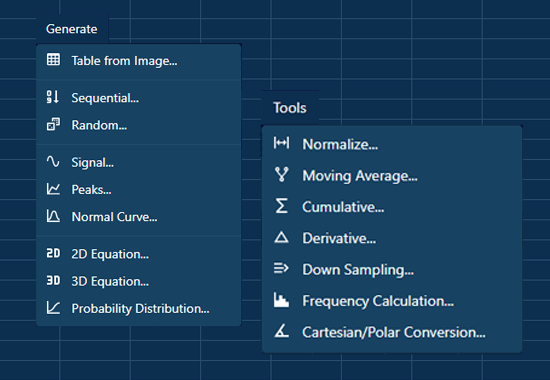The height and width of the screenshot is (380, 550).
Task: Click the bell curve icon beside Normal Curve
Action: (x=53, y=216)
